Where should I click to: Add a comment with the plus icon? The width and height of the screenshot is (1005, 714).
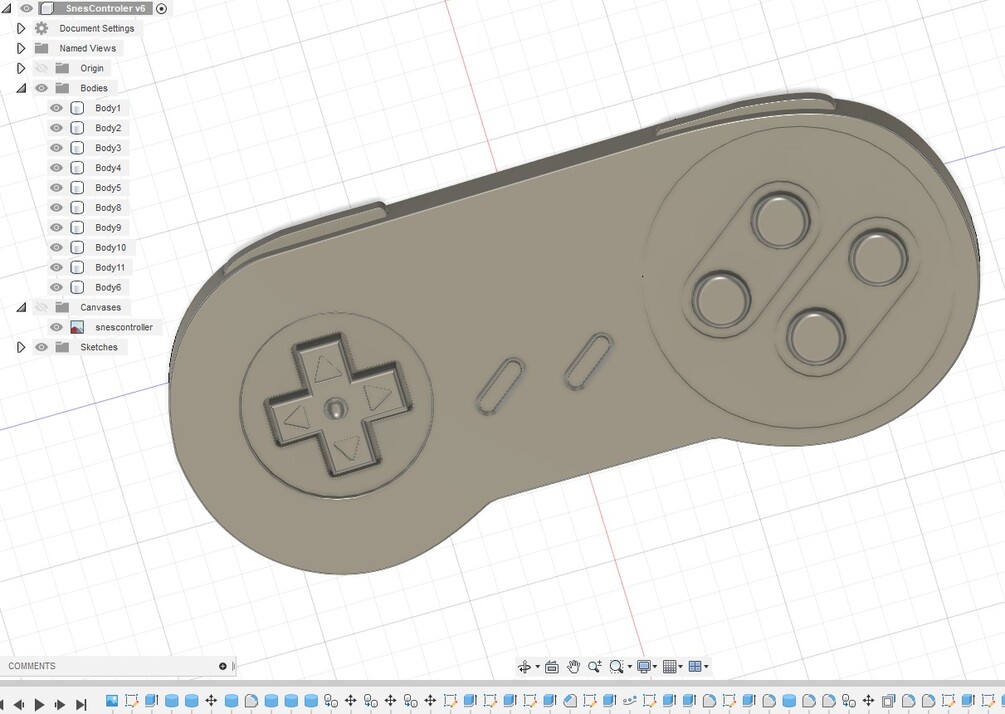[222, 666]
